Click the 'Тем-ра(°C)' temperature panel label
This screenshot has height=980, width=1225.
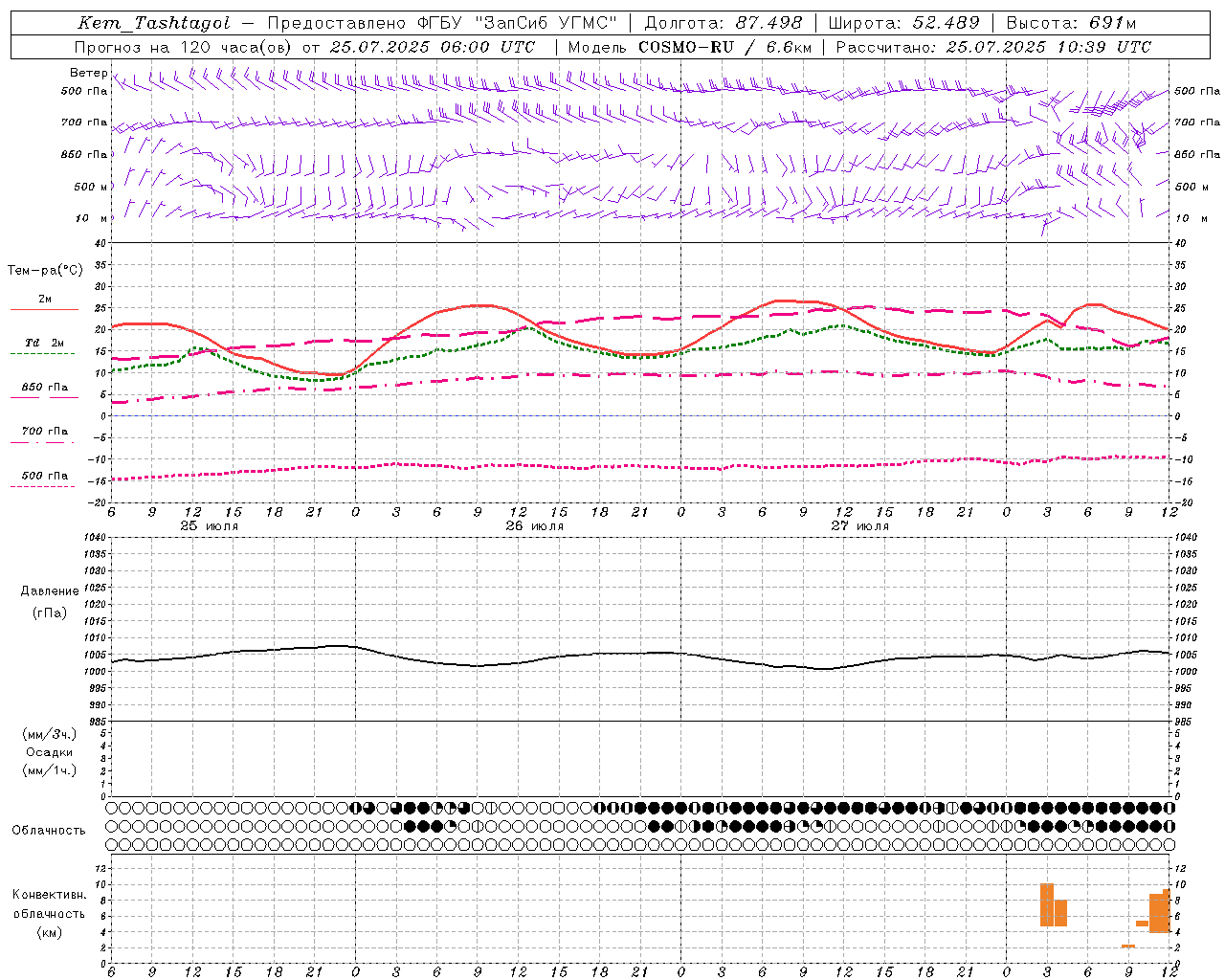pyautogui.click(x=46, y=271)
